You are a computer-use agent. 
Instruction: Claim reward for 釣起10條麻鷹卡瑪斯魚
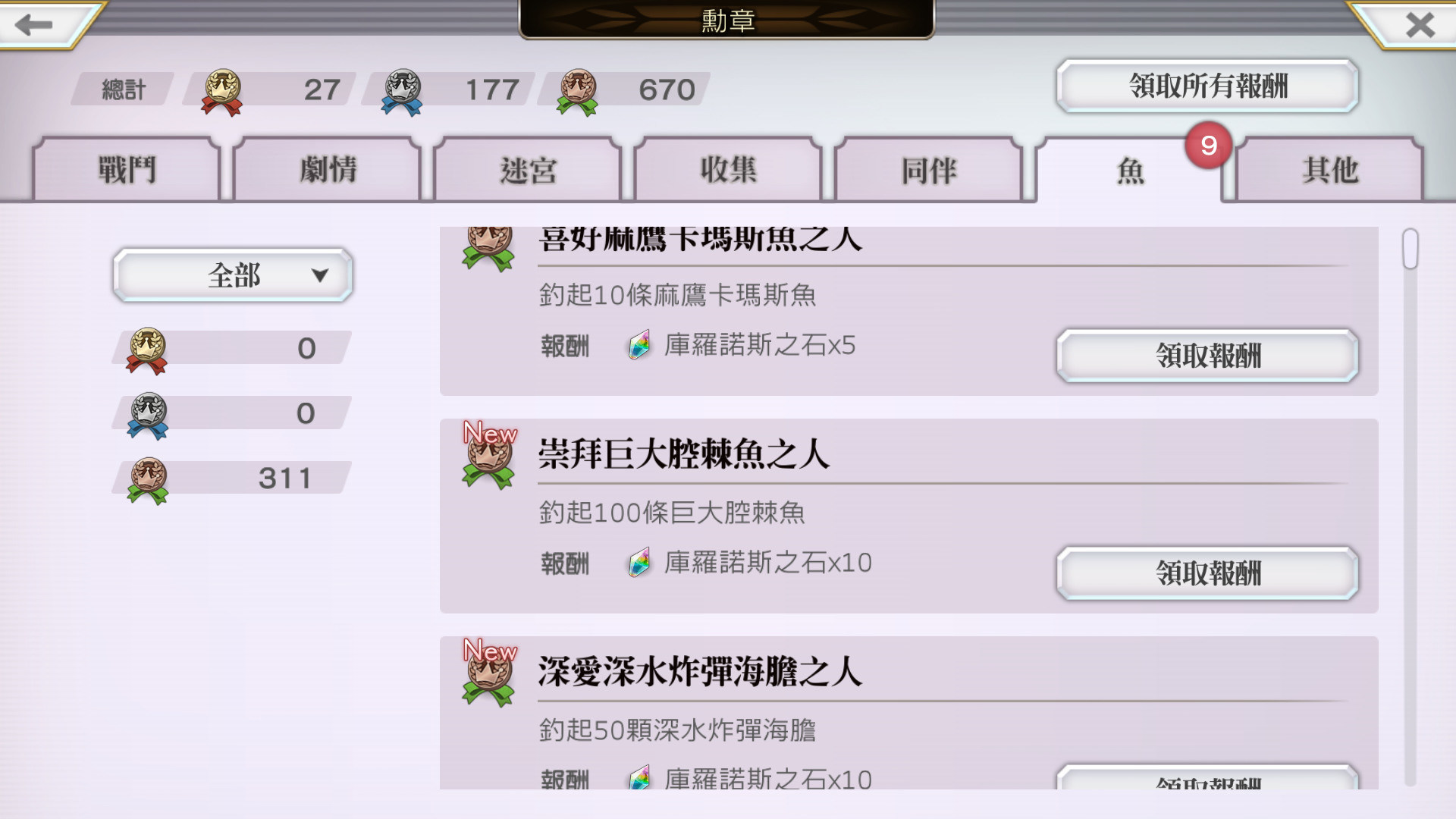[x=1208, y=356]
